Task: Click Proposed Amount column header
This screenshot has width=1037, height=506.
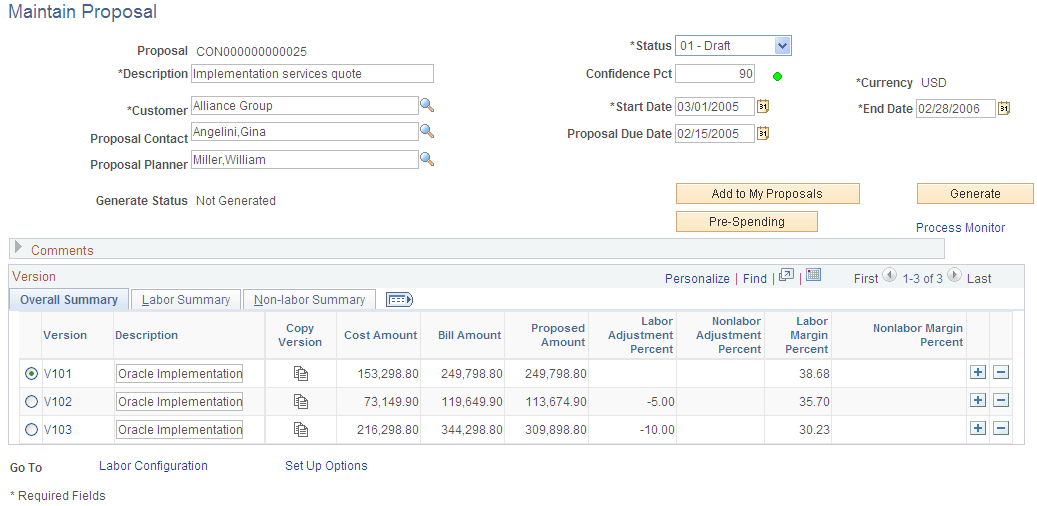Action: (558, 335)
